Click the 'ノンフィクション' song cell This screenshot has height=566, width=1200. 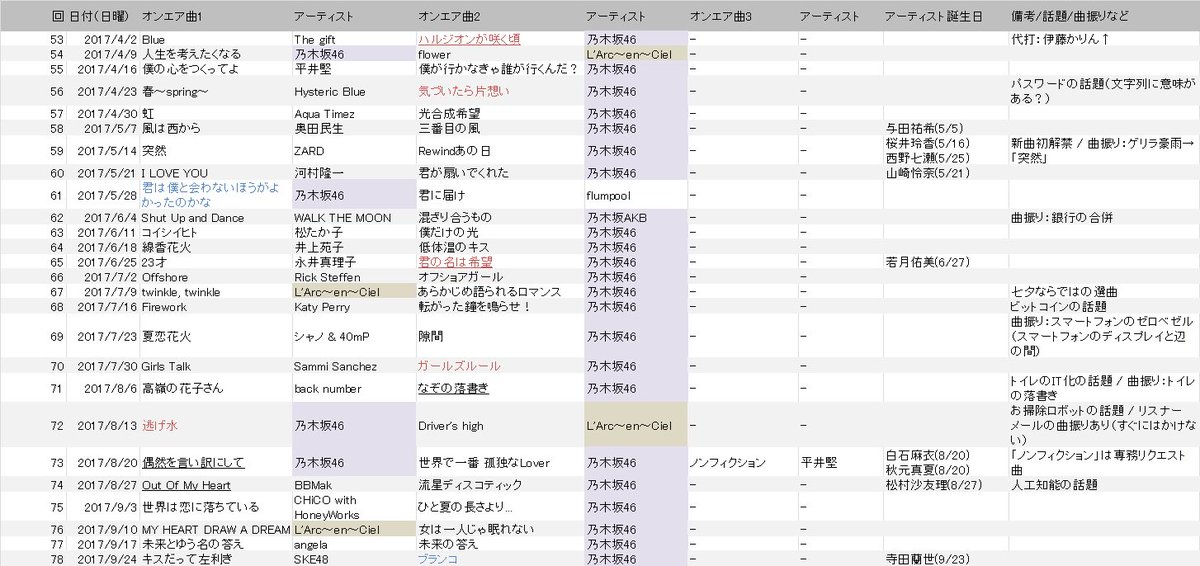point(728,463)
